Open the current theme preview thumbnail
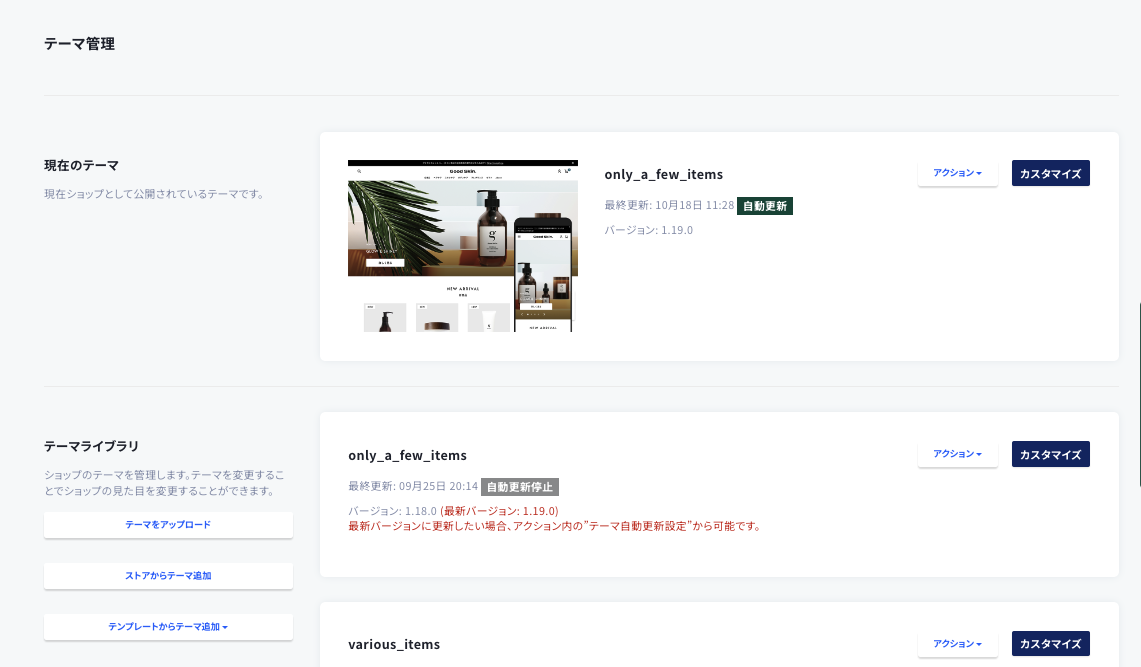 463,246
